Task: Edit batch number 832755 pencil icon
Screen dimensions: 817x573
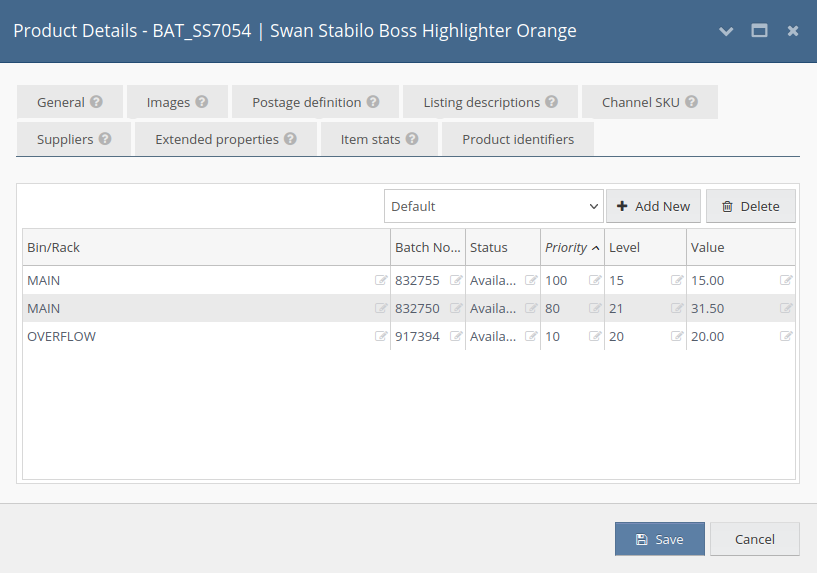Action: tap(456, 280)
